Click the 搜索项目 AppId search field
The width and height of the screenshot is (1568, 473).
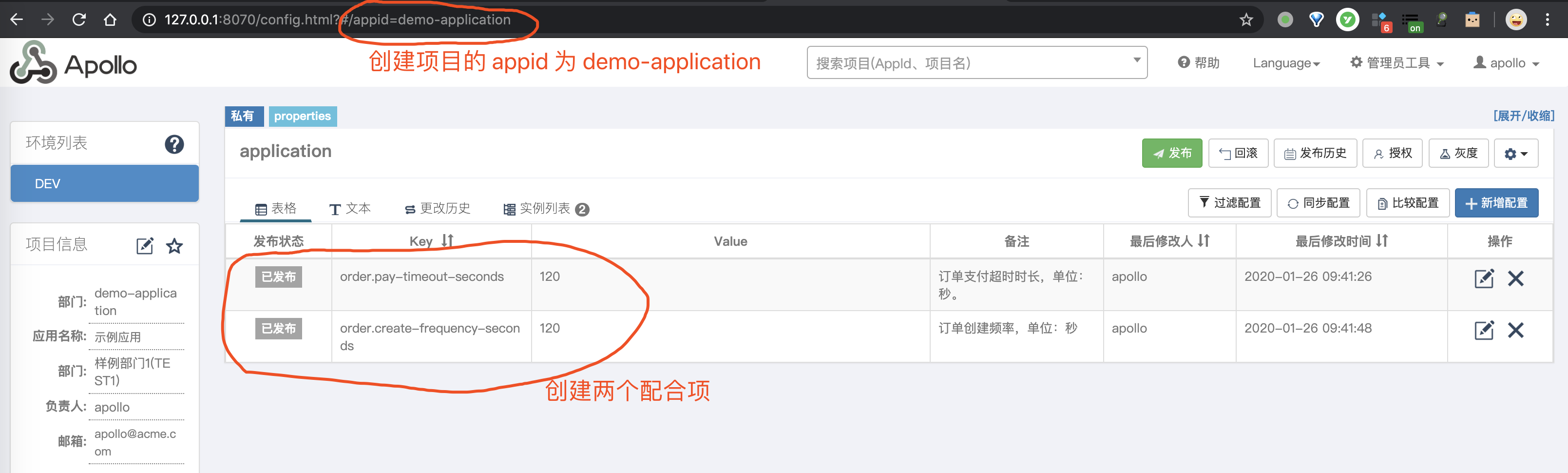click(974, 63)
